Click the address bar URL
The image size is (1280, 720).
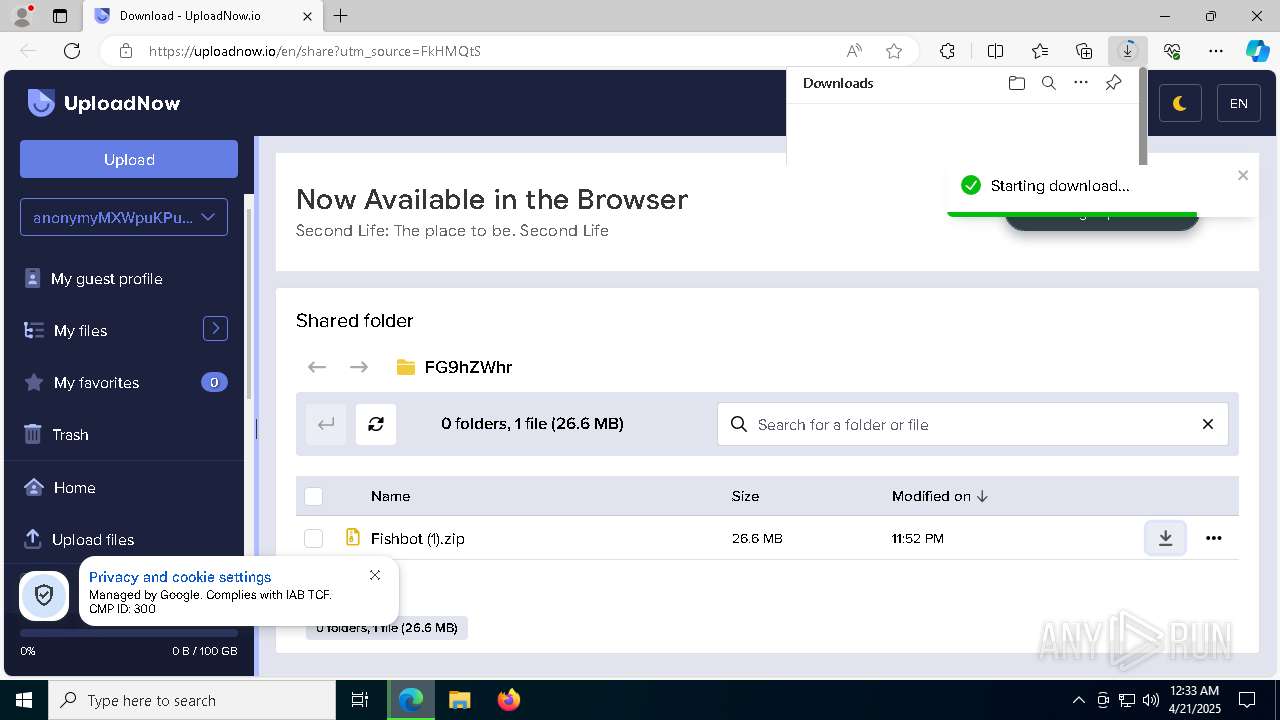click(x=315, y=51)
